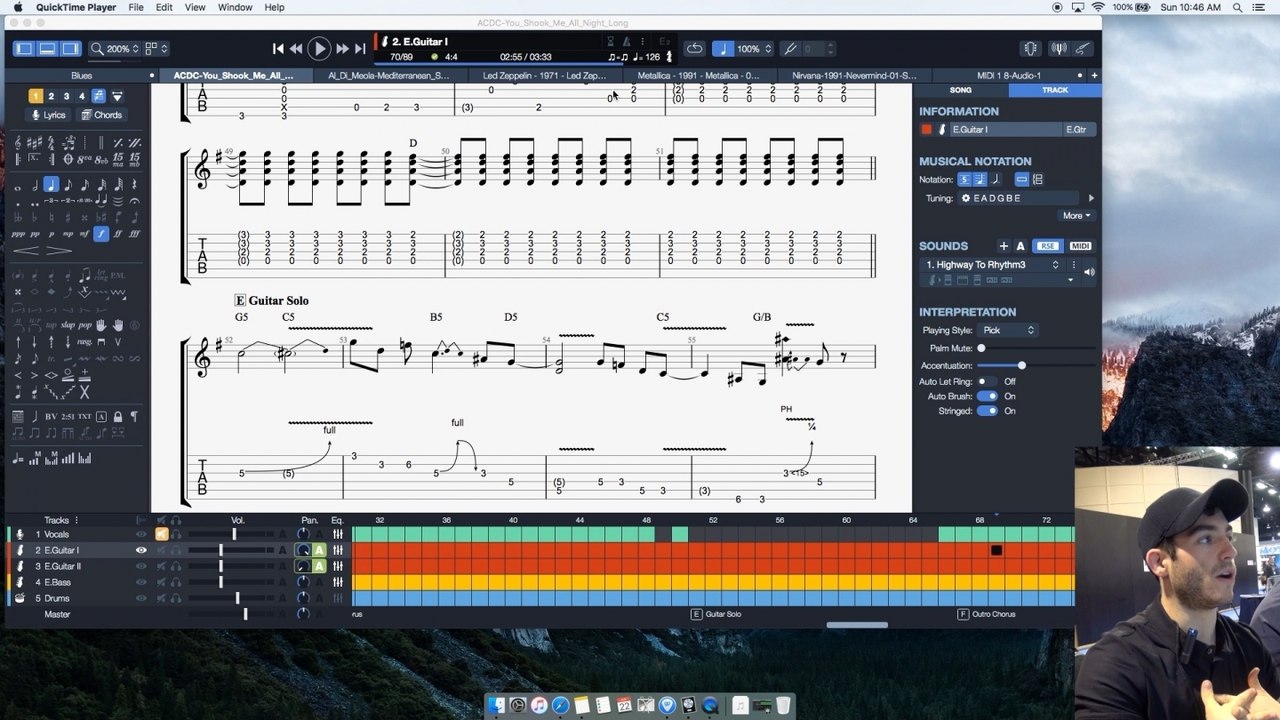
Task: Rewind to the previous bar
Action: click(296, 48)
